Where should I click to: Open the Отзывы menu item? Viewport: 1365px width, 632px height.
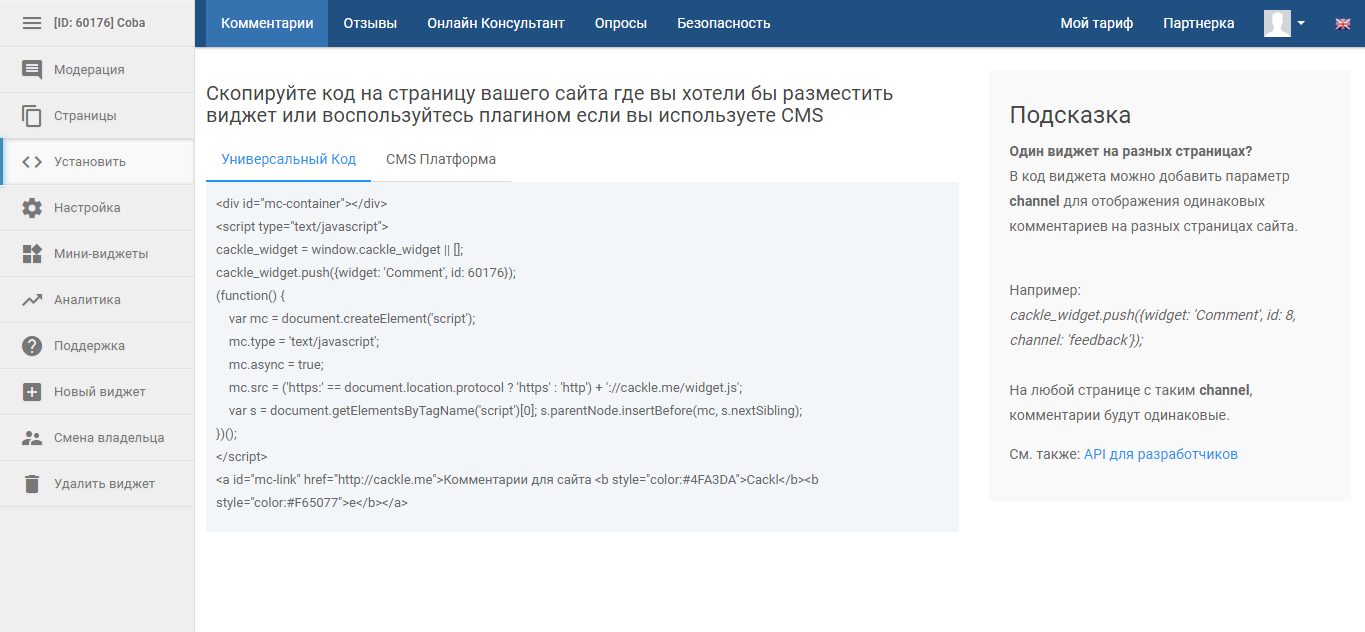coord(370,23)
